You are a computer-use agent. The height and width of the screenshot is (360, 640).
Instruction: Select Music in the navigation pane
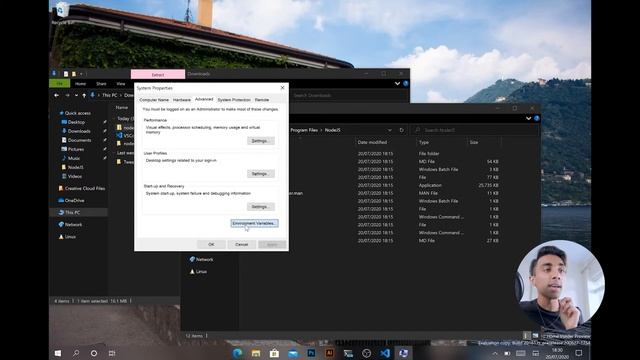pyautogui.click(x=73, y=158)
